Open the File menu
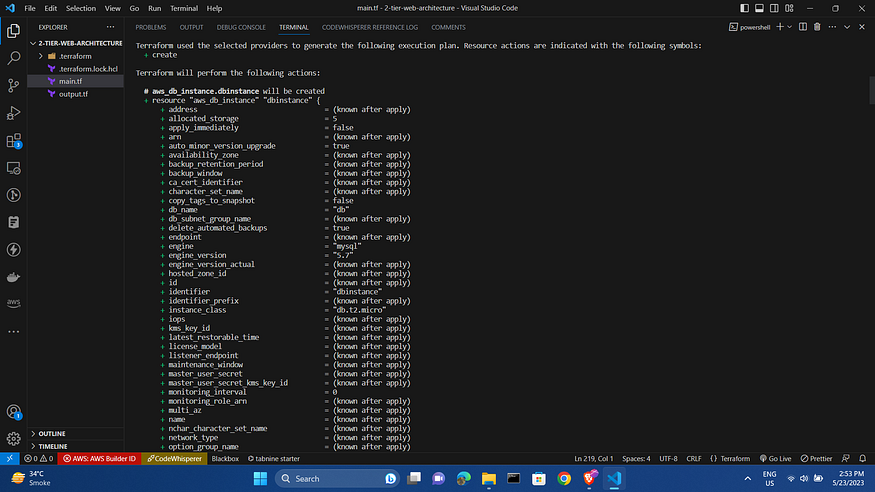Screen dimensions: 875x492 tap(30, 8)
